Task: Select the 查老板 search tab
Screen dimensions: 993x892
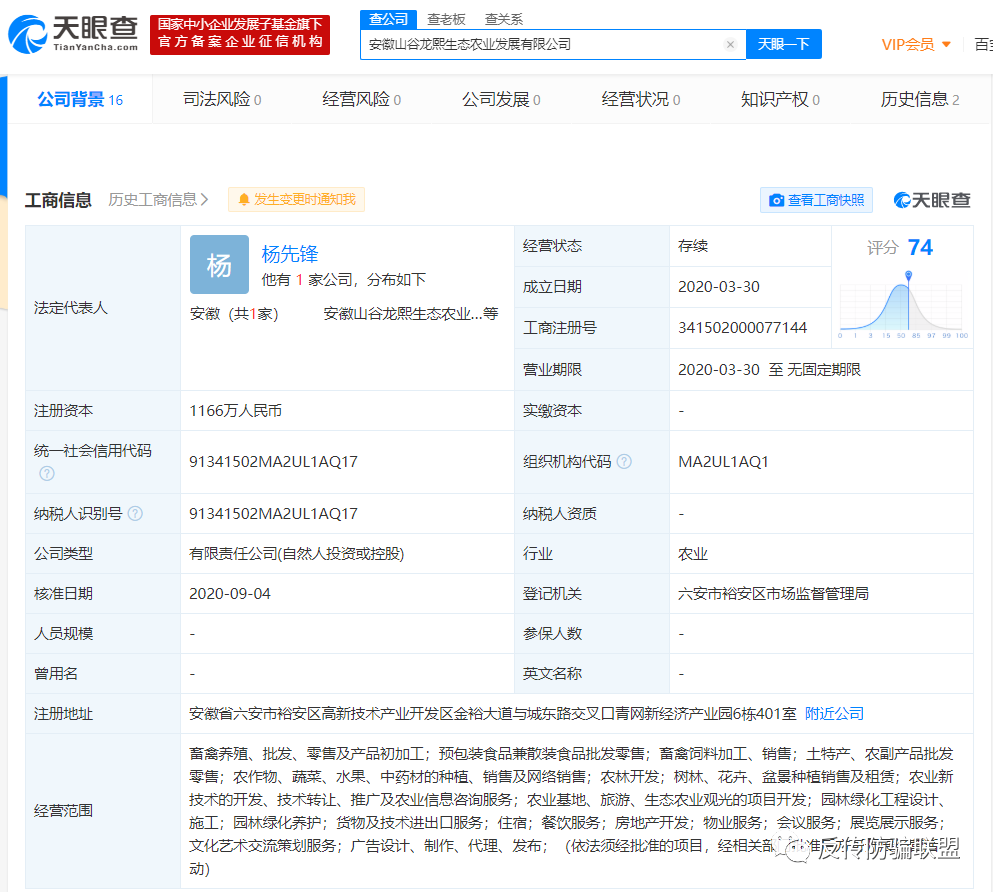Action: tap(446, 20)
